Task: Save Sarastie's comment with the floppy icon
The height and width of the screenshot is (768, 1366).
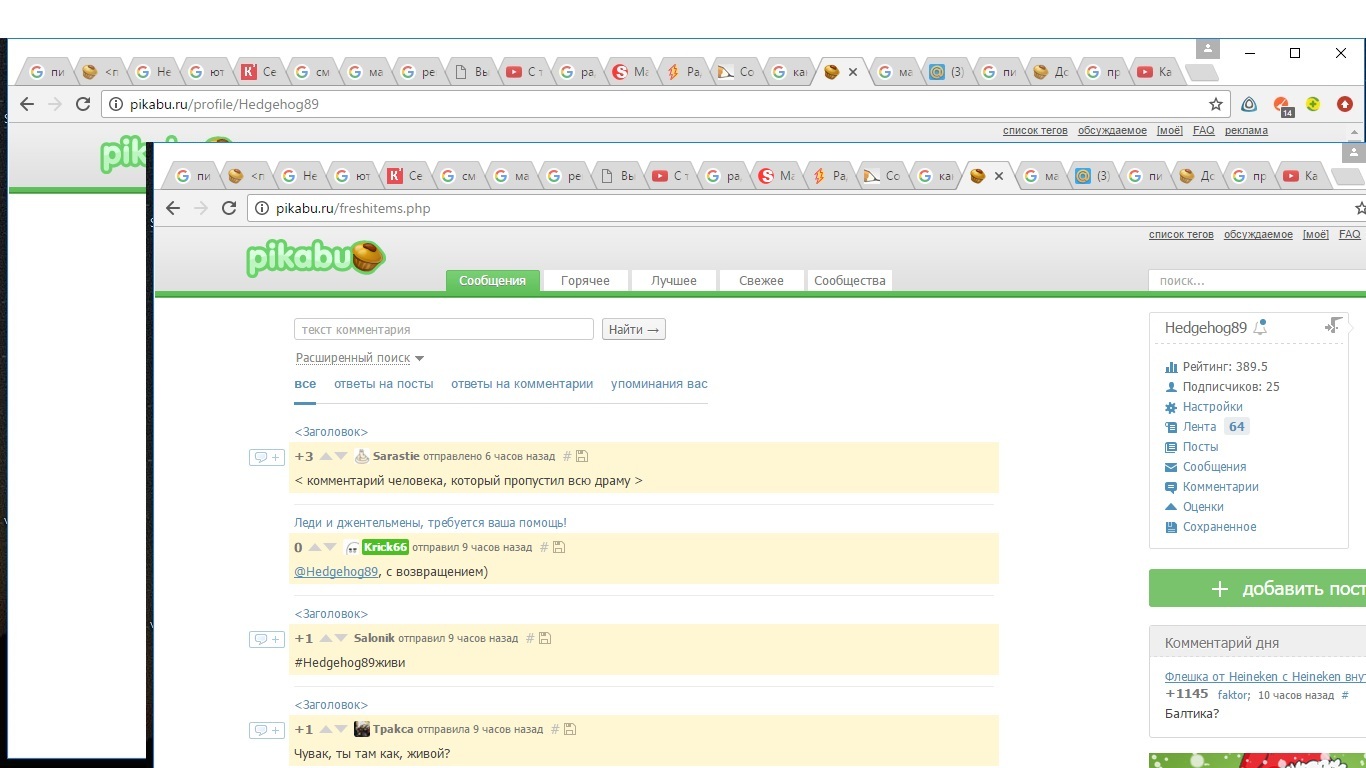Action: 582,457
